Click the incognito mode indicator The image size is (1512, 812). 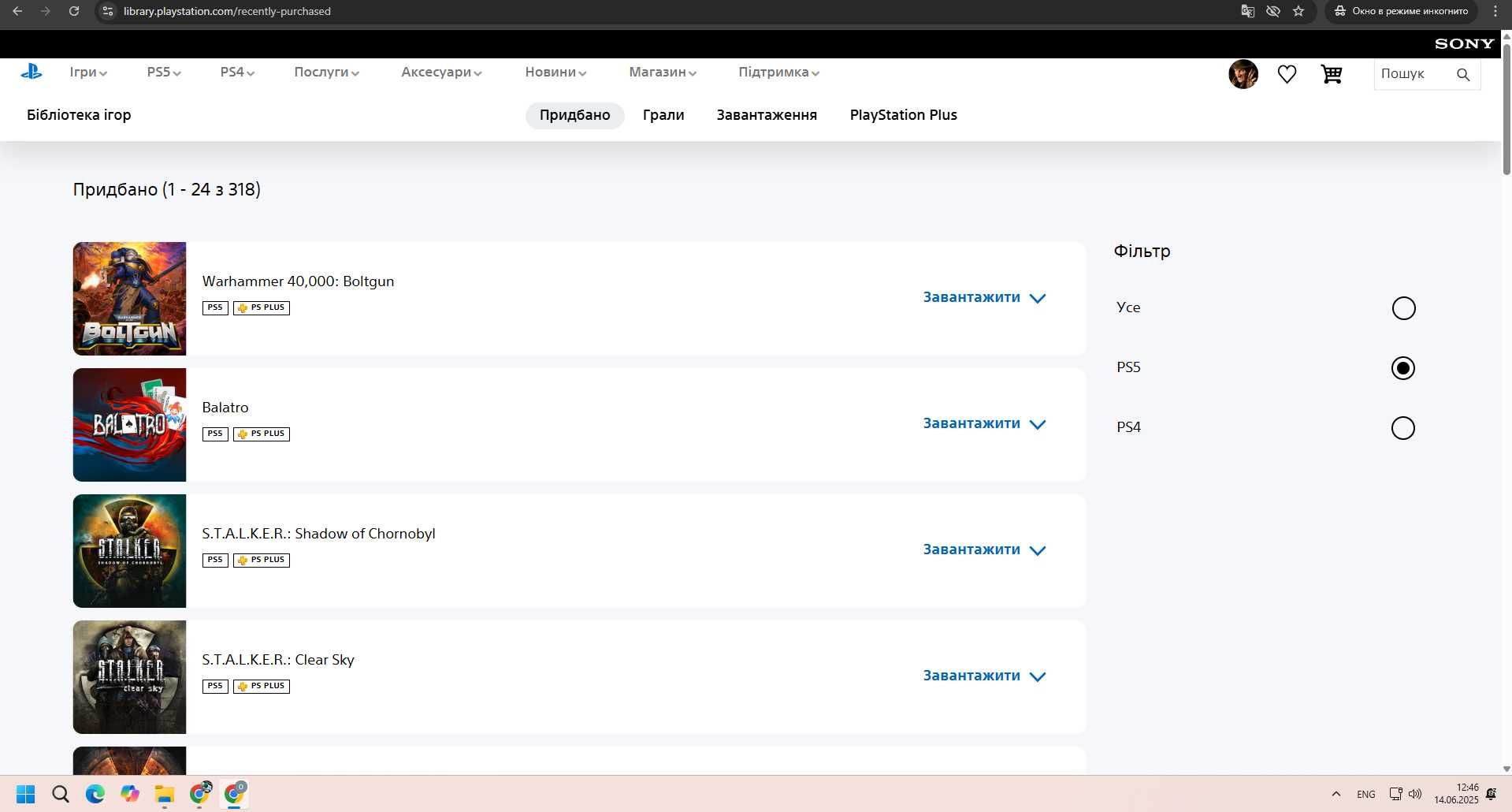[1402, 11]
